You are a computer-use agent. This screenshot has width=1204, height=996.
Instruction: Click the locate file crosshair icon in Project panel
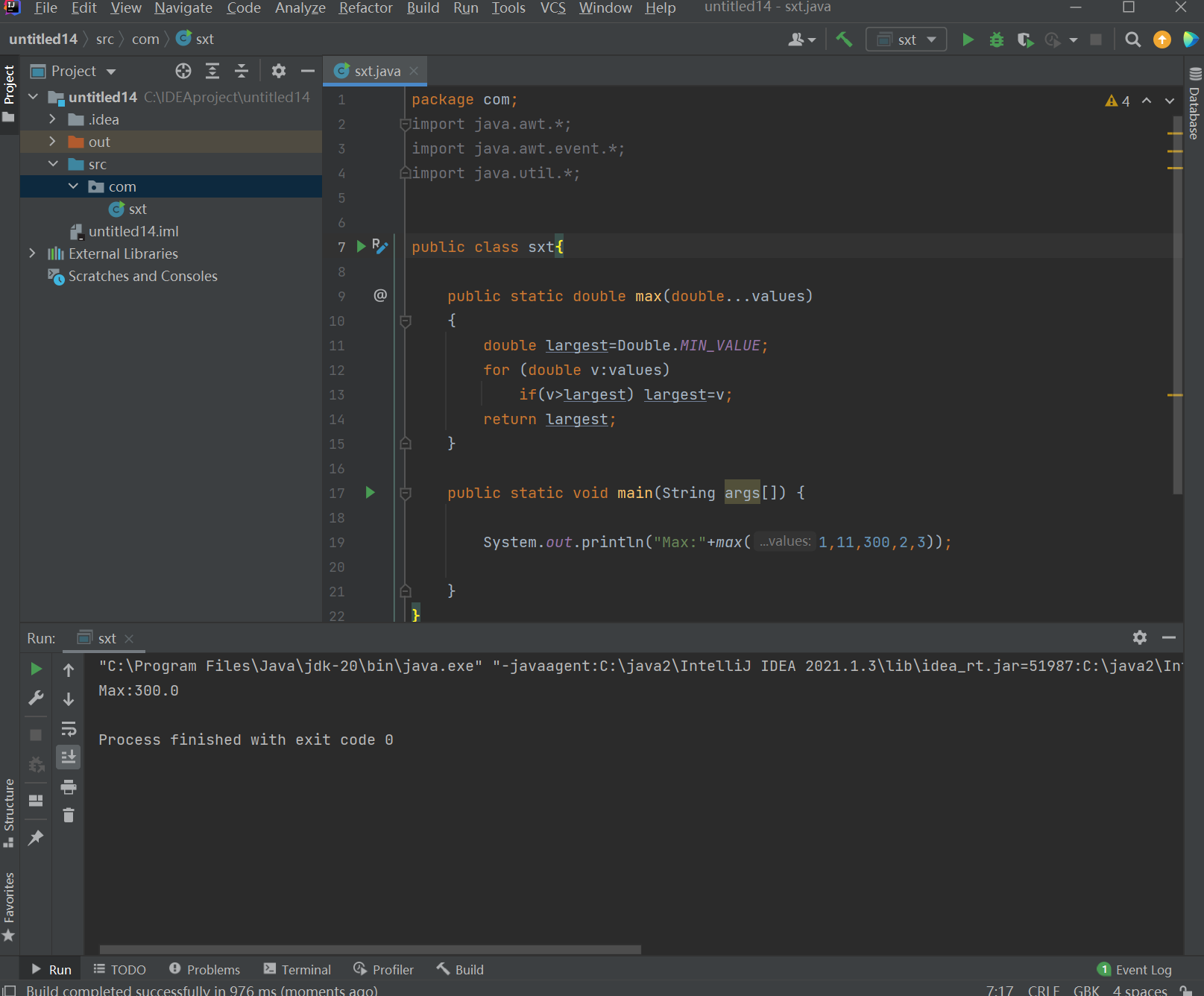tap(183, 71)
